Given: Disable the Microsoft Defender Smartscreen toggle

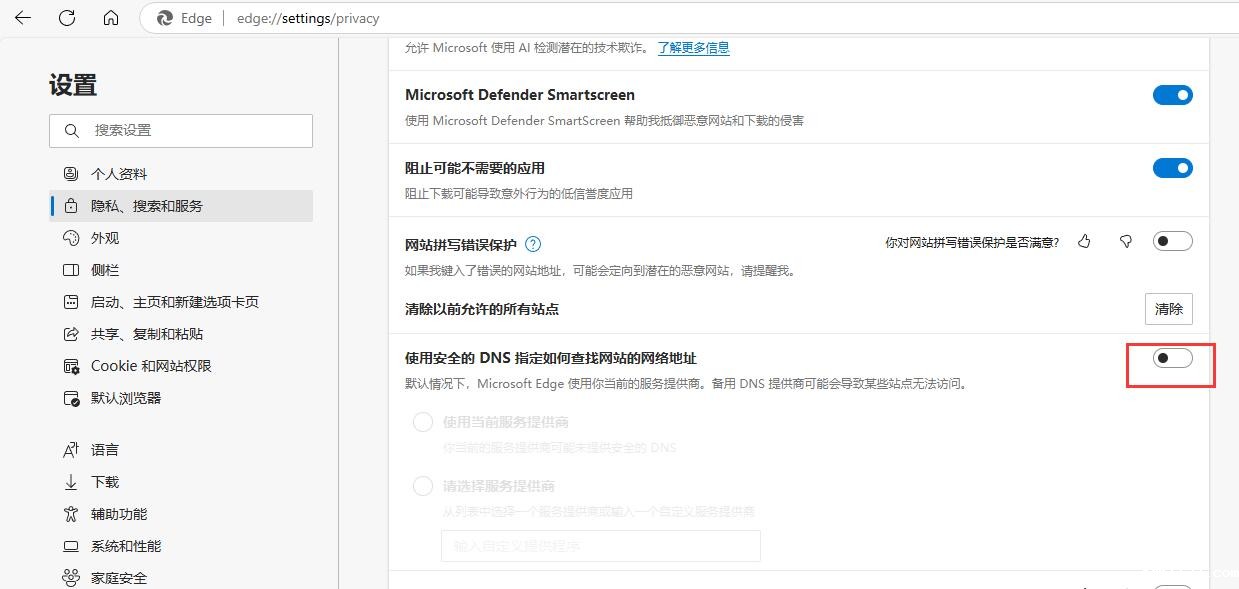Looking at the screenshot, I should coord(1173,95).
